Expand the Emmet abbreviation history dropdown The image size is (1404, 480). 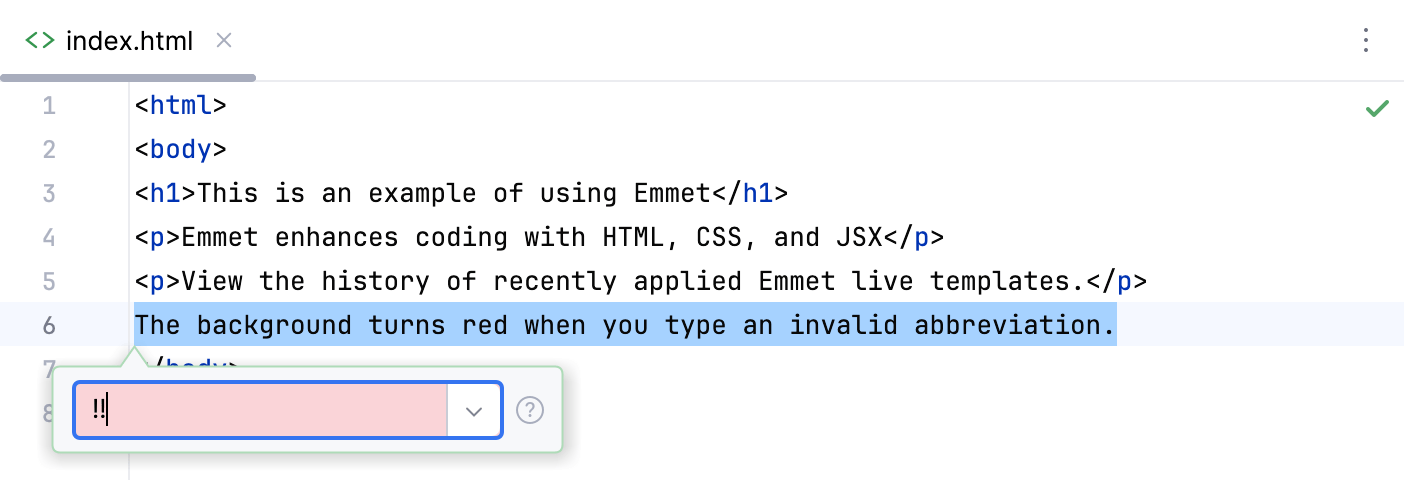474,410
